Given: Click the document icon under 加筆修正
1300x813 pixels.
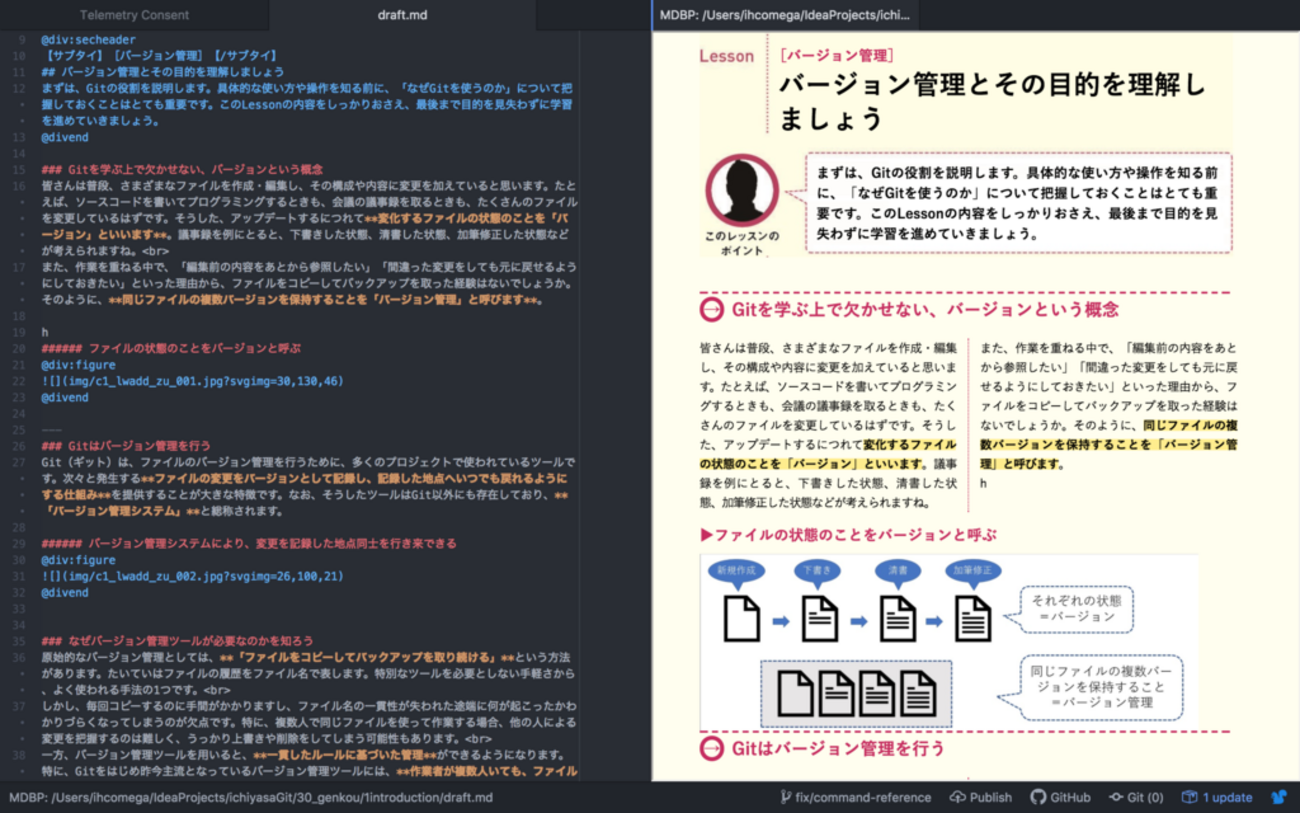Looking at the screenshot, I should [973, 618].
